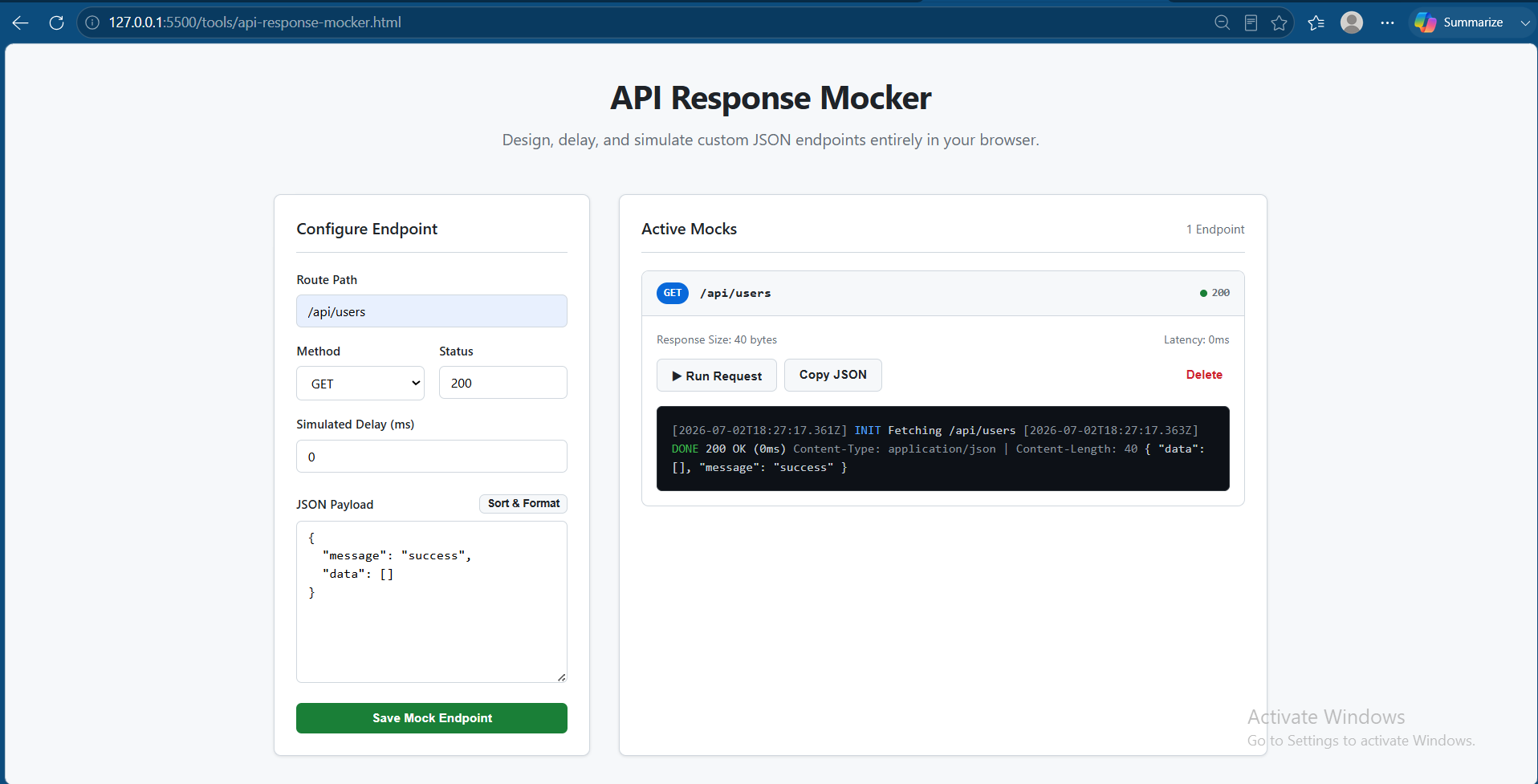This screenshot has height=784, width=1538.
Task: Click the "1 Endpoint" counter text
Action: pyautogui.click(x=1215, y=230)
